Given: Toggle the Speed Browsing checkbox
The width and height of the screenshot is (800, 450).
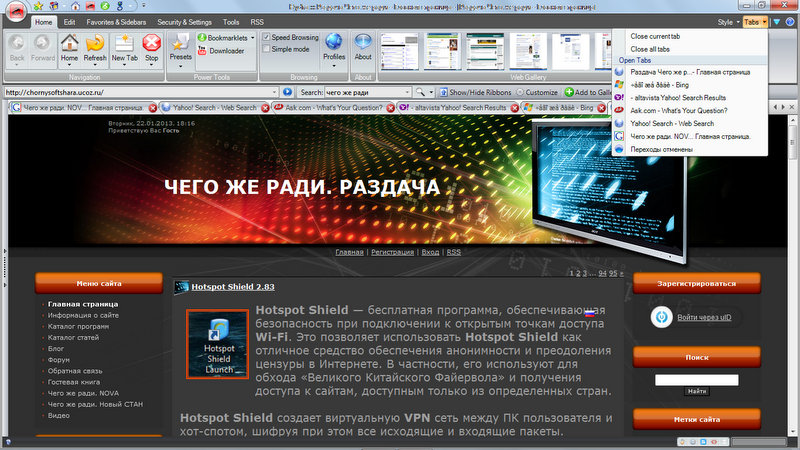Looking at the screenshot, I should pyautogui.click(x=266, y=37).
